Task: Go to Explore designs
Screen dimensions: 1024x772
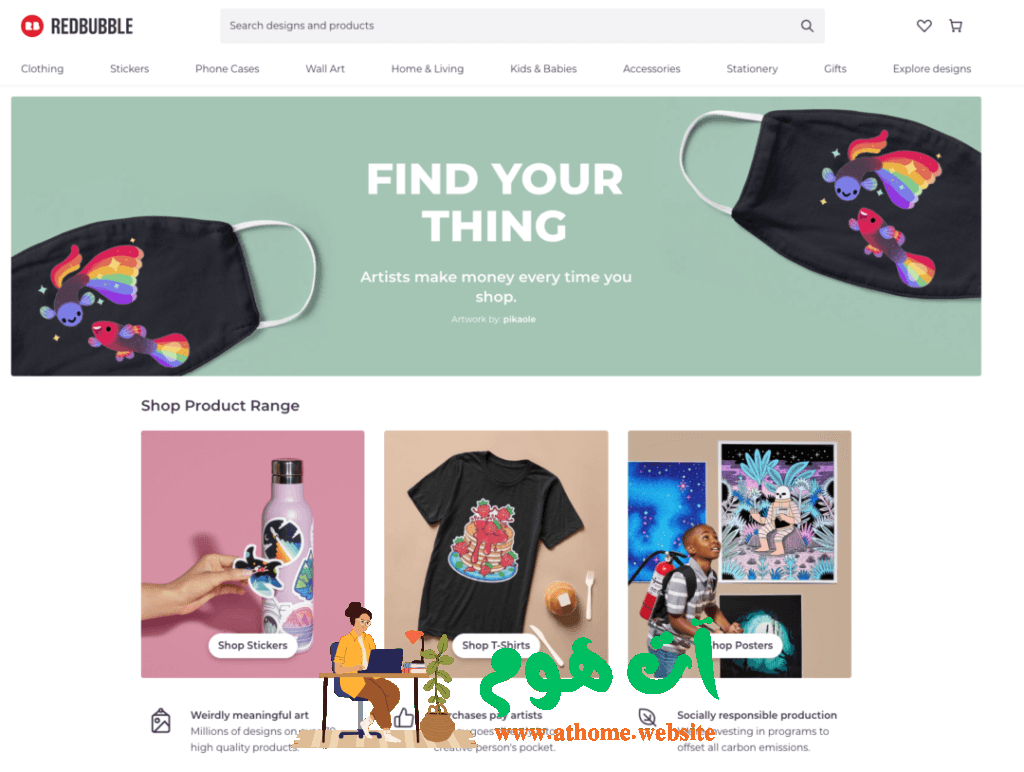Action: point(932,69)
